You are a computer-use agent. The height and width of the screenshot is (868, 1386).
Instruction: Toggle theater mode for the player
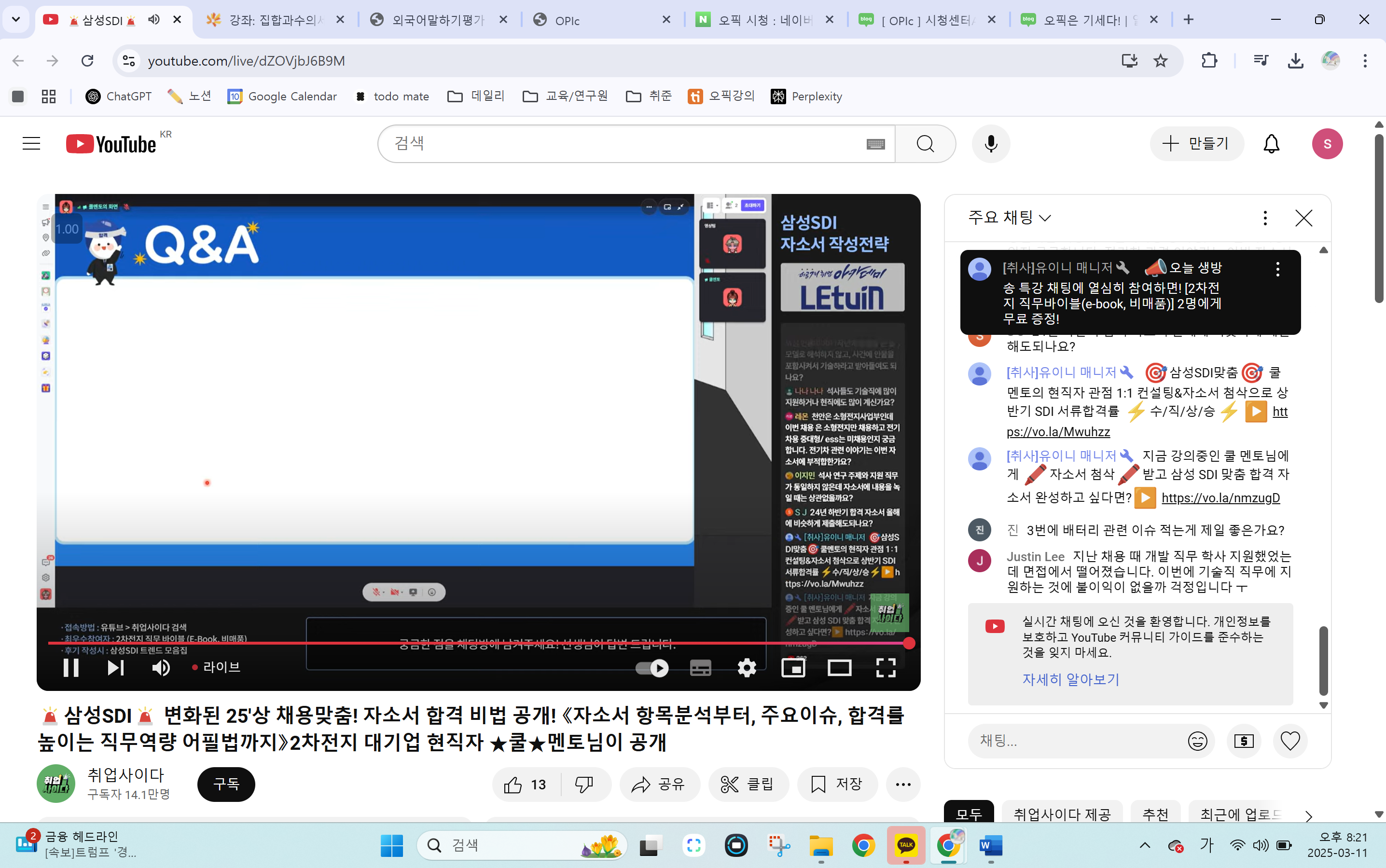pyautogui.click(x=839, y=668)
